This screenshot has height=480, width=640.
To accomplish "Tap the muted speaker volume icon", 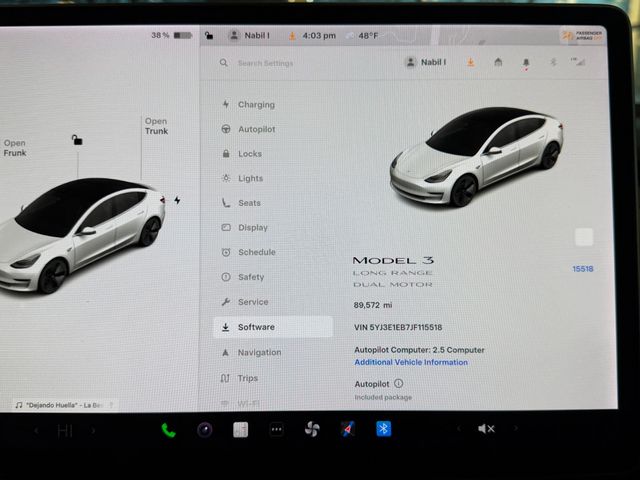I will tap(486, 429).
